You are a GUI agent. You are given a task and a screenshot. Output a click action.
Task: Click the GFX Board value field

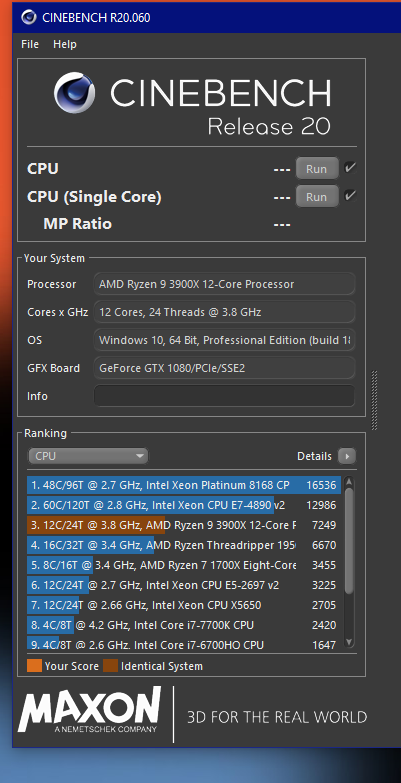224,368
